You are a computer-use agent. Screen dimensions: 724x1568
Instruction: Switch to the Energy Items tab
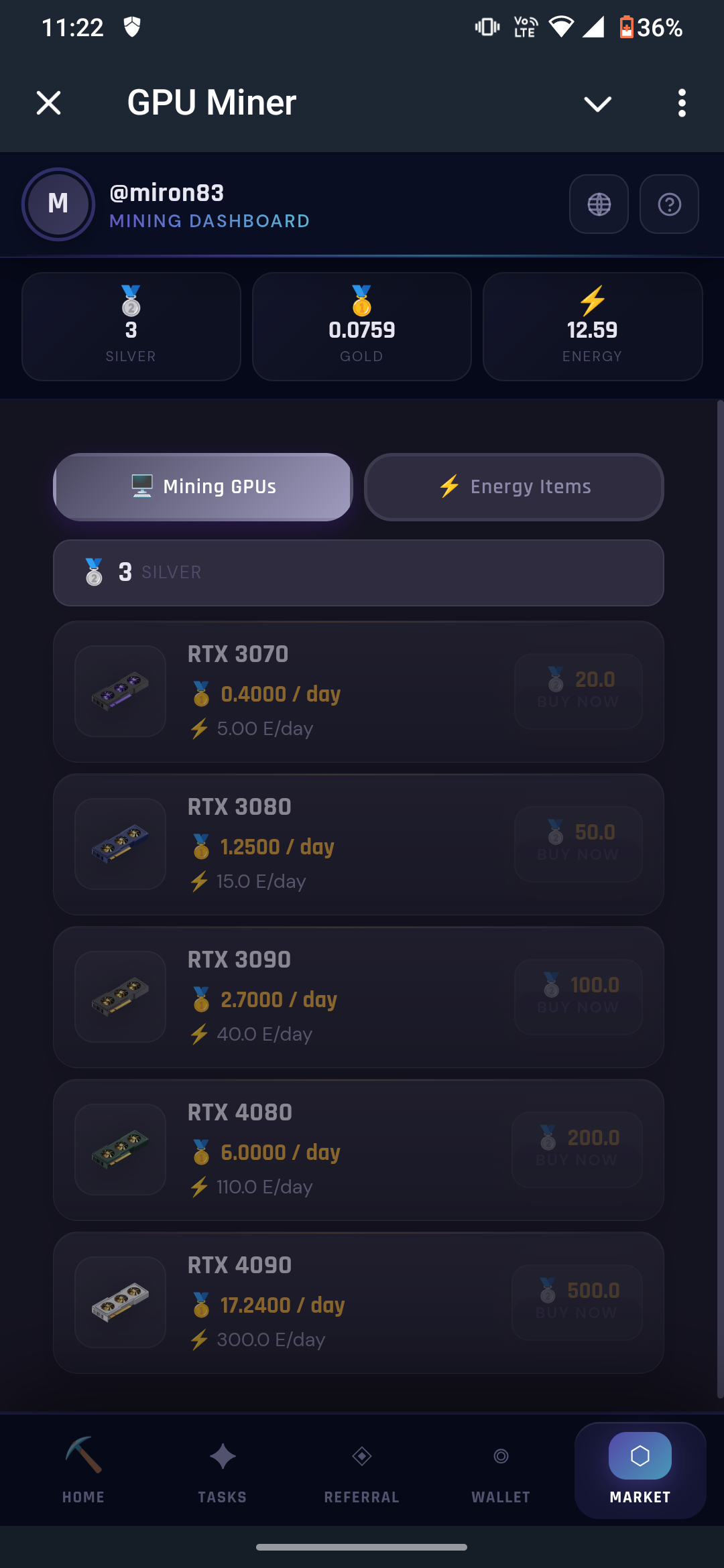click(x=514, y=486)
